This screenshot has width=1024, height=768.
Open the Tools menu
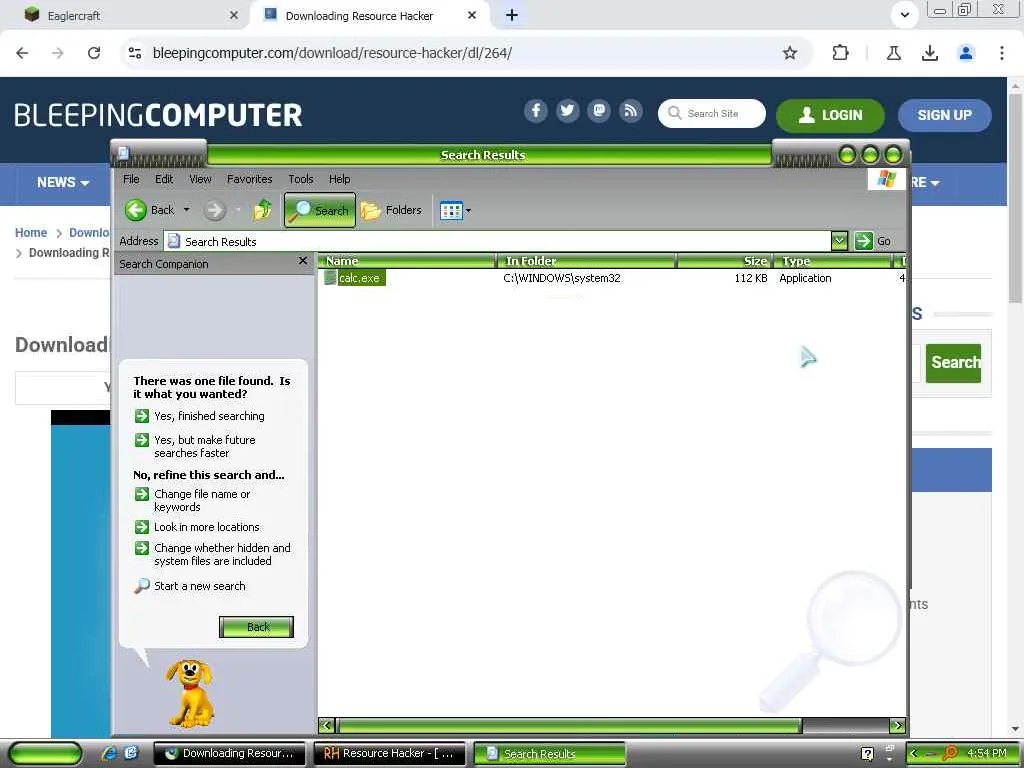(300, 179)
